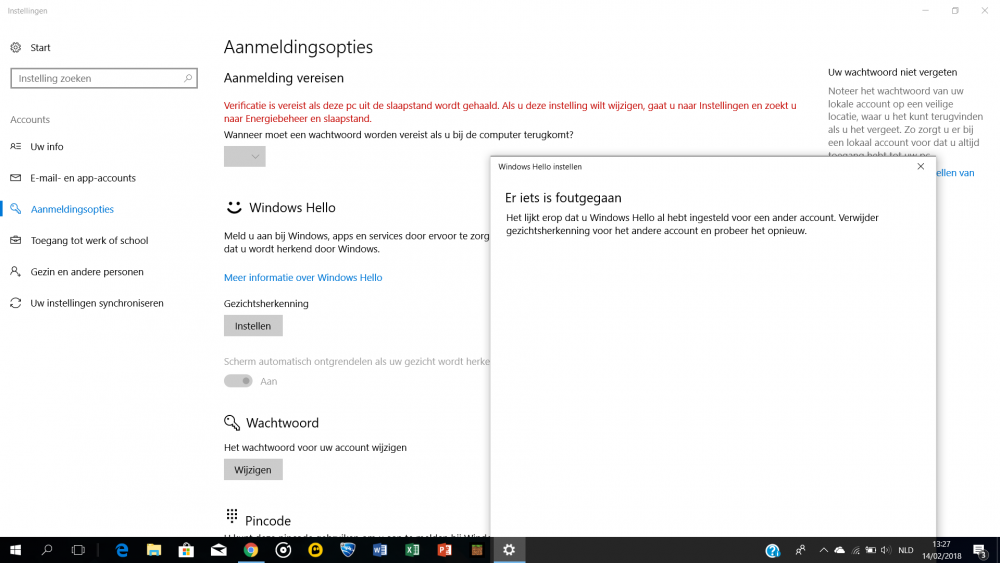Screen dimensions: 1000x563
Task: Open Mail app from taskbar
Action: (219, 550)
